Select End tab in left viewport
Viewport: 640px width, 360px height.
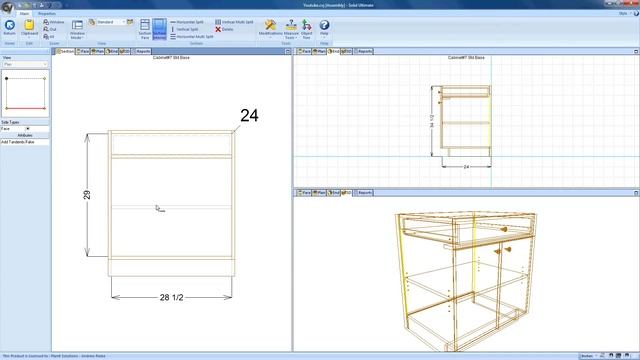pyautogui.click(x=112, y=51)
